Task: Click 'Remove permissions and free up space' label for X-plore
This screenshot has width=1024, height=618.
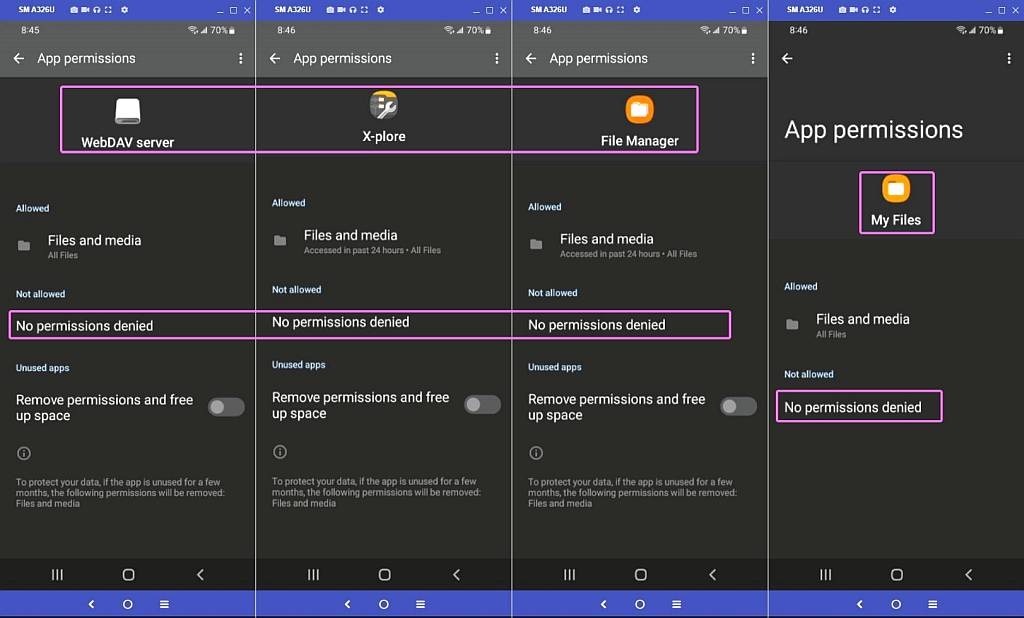Action: pyautogui.click(x=360, y=405)
